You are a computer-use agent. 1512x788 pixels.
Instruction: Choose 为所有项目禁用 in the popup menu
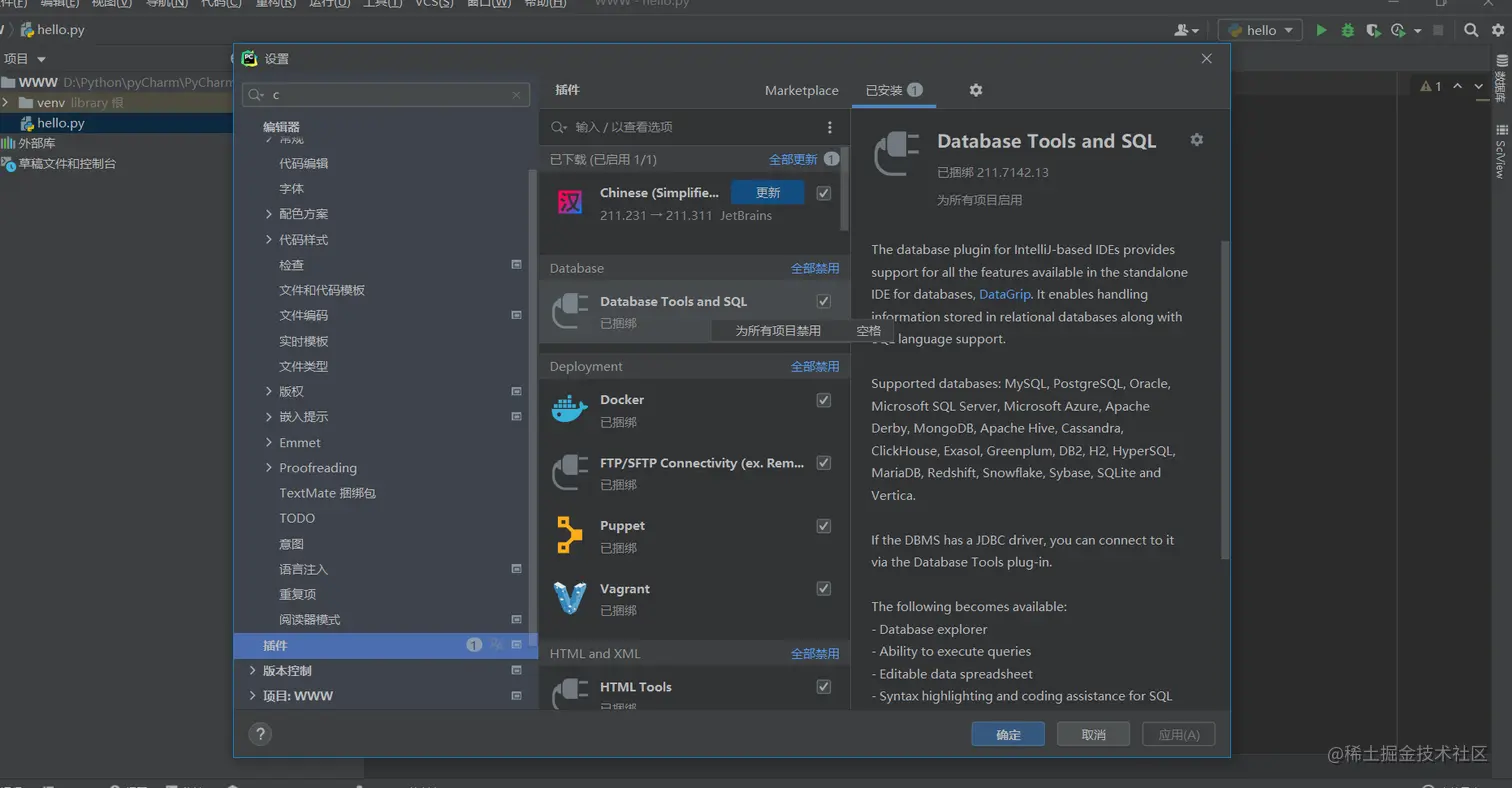[778, 330]
